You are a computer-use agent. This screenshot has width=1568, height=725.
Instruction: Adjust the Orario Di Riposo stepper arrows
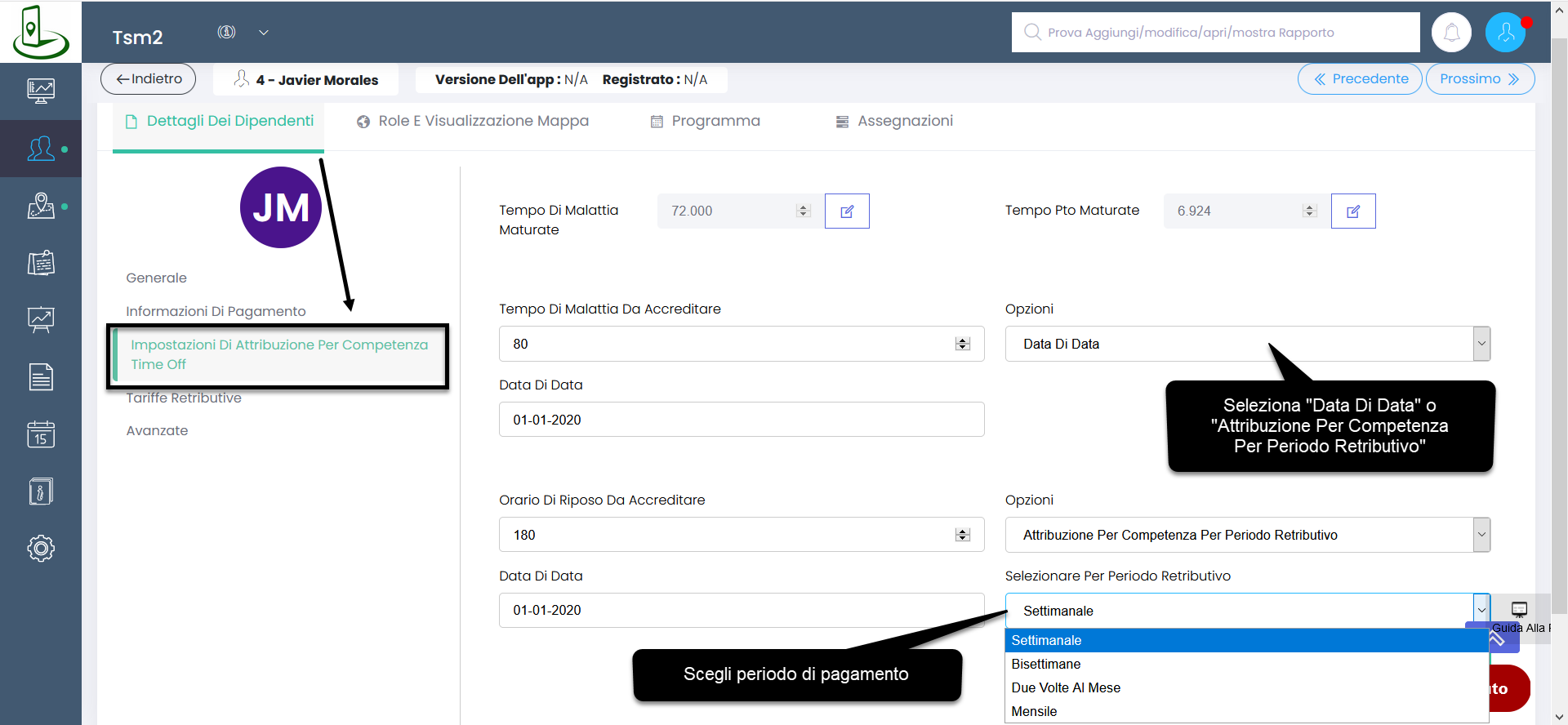(963, 535)
